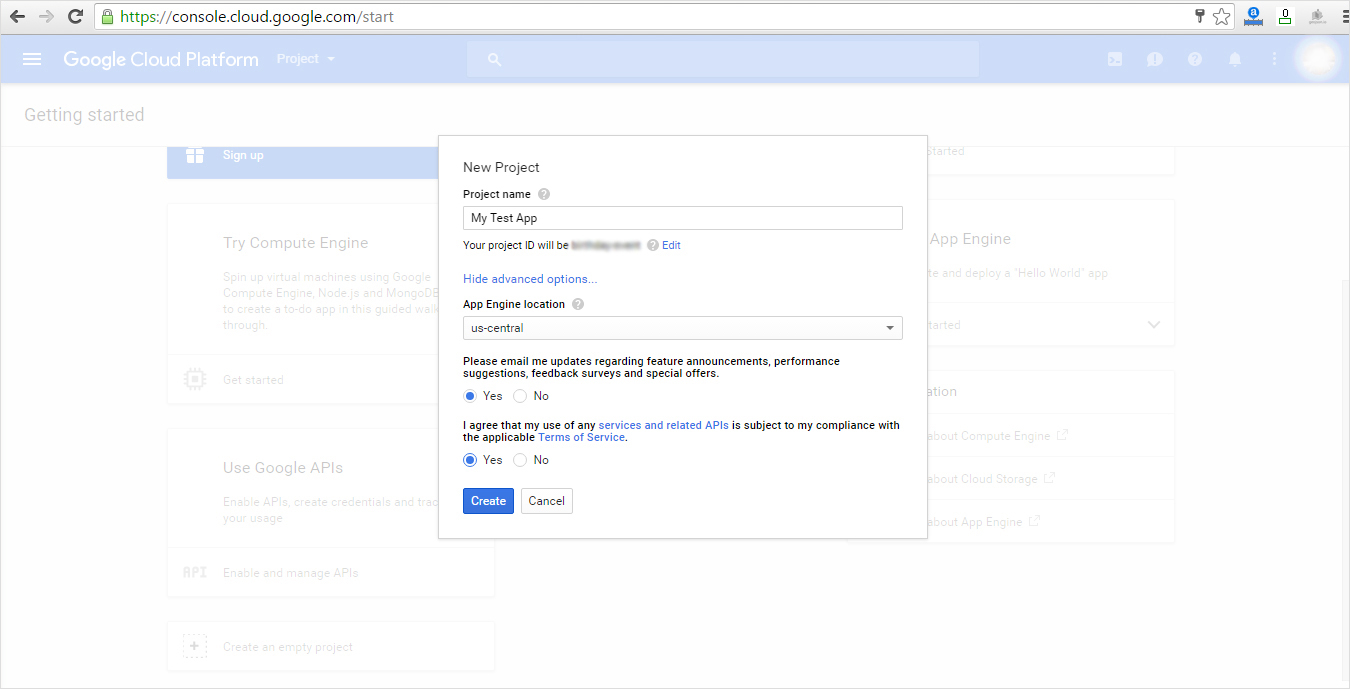Click the Use Google APIs heading

pyautogui.click(x=283, y=468)
